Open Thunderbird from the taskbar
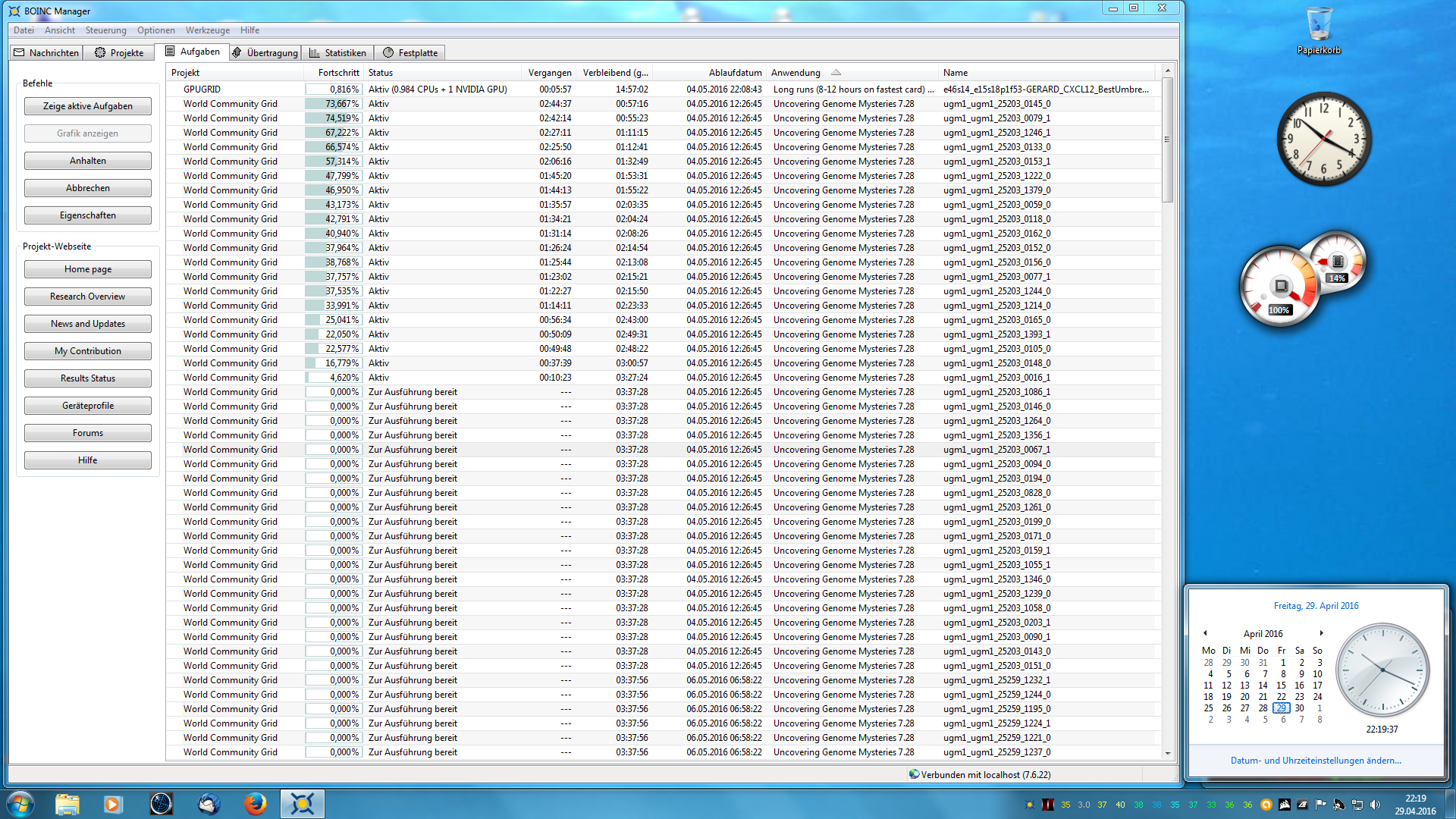The width and height of the screenshot is (1456, 819). (x=209, y=804)
